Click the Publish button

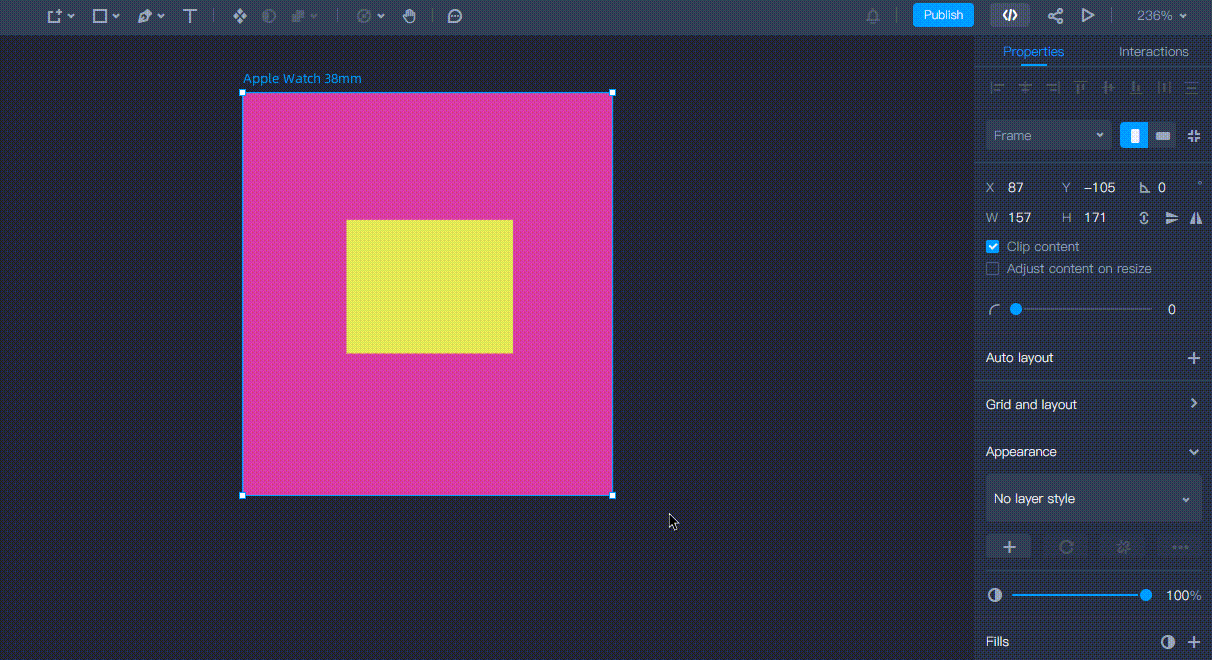[x=943, y=15]
